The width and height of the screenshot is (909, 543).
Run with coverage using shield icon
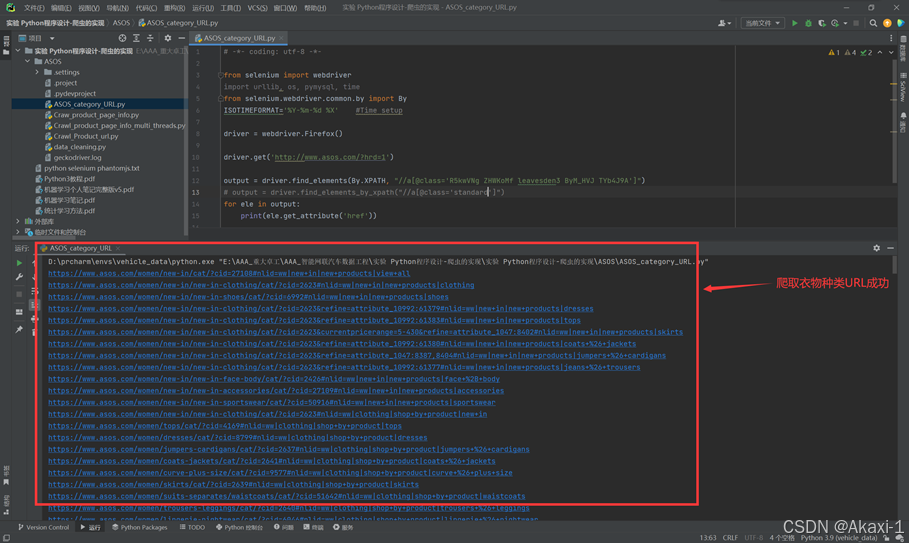pyautogui.click(x=821, y=23)
